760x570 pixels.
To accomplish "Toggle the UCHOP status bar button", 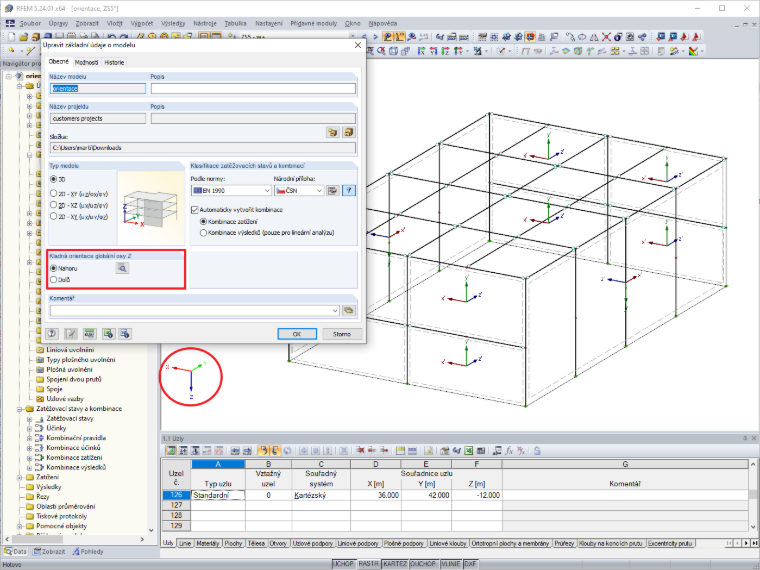I will click(x=343, y=564).
